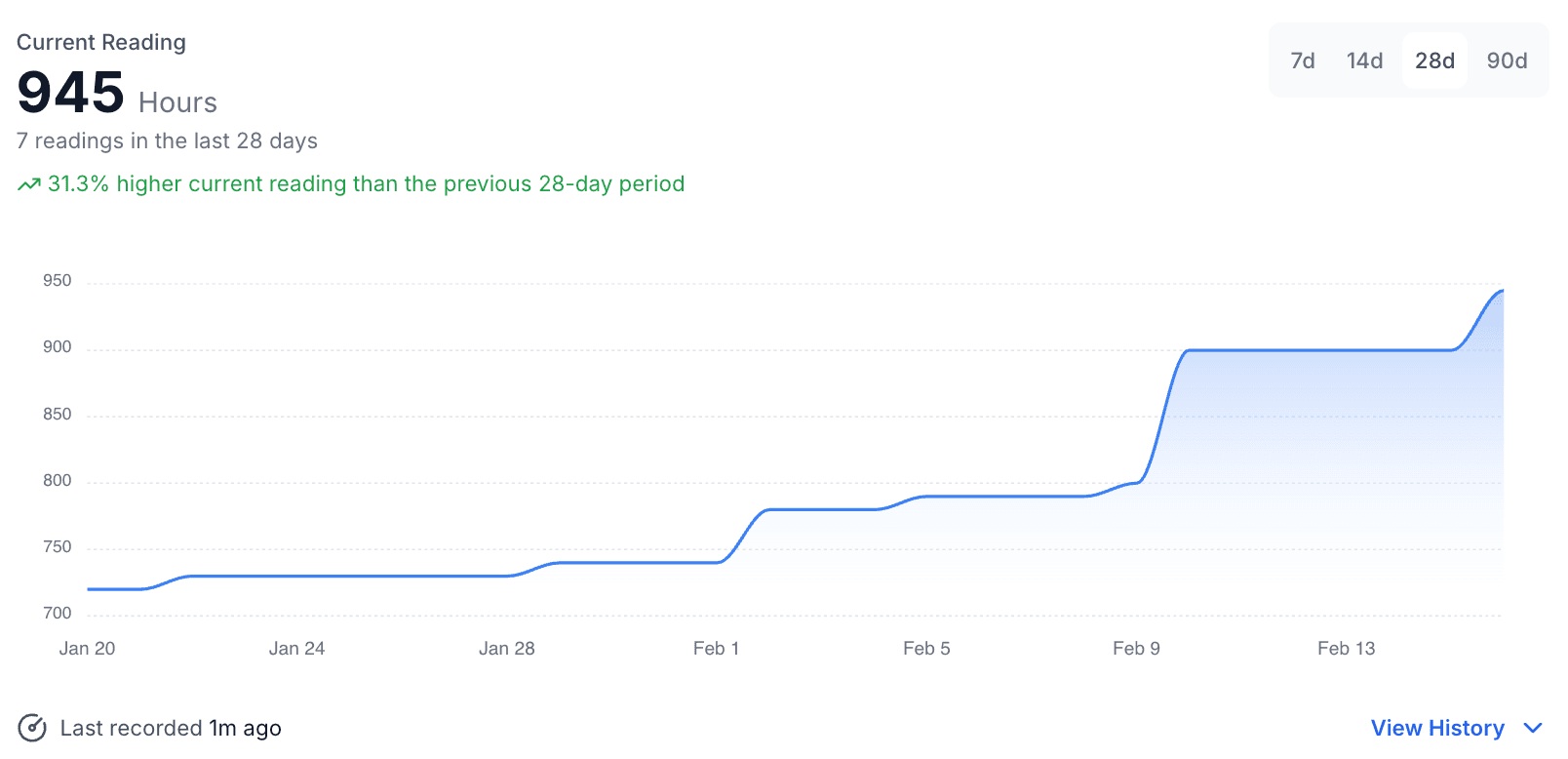The image size is (1568, 759).
Task: Click the chart line's final peak at 945
Action: coord(1502,291)
